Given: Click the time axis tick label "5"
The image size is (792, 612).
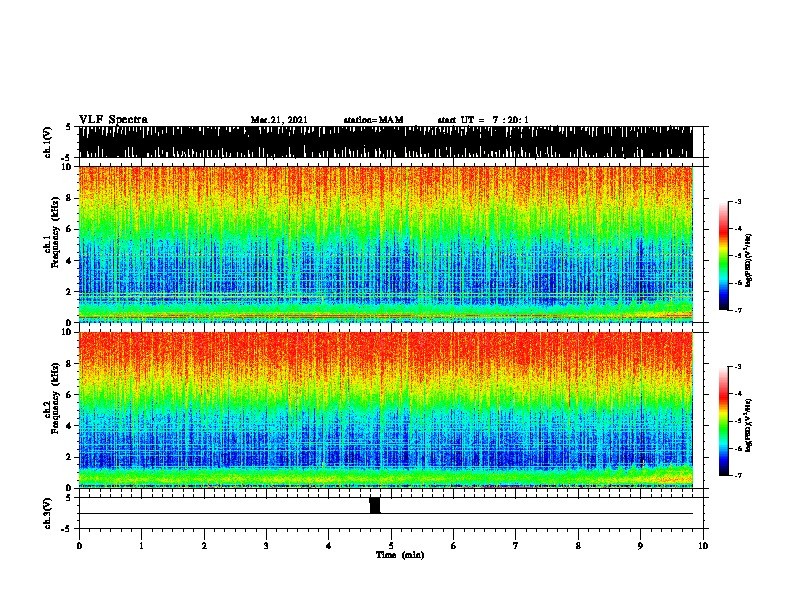Looking at the screenshot, I should (391, 546).
